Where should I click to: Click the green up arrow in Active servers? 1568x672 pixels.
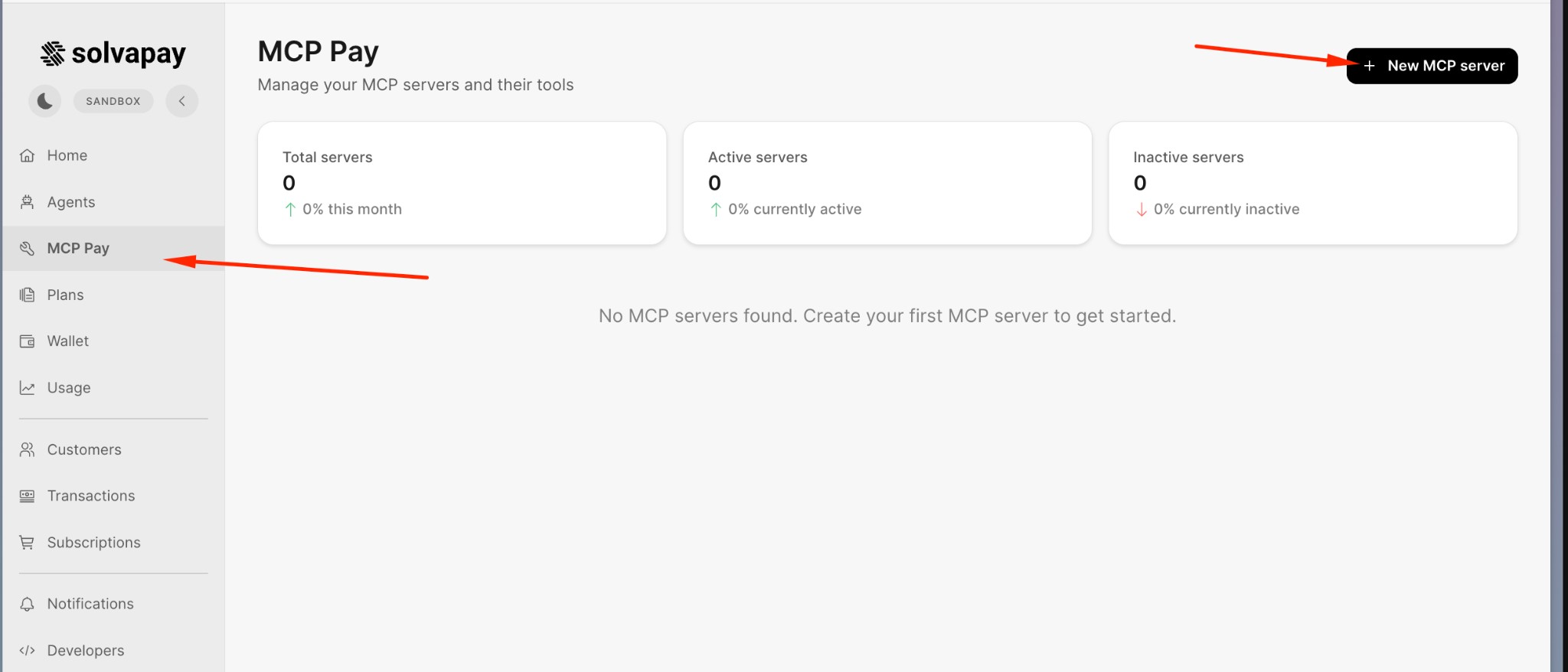(716, 210)
